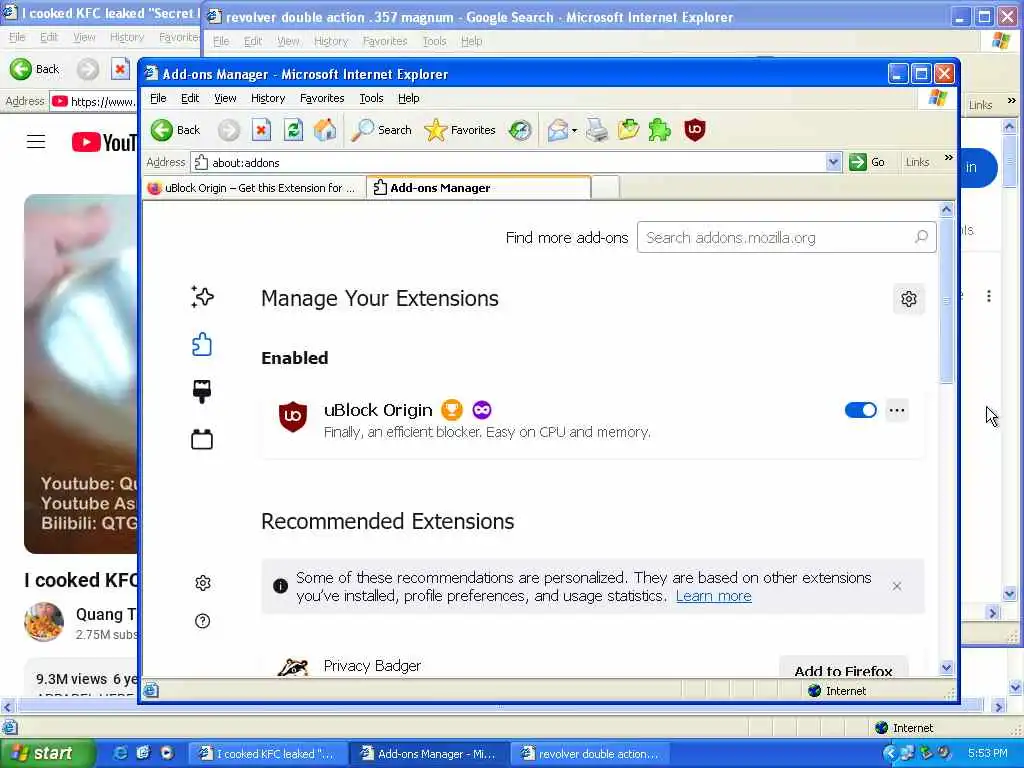This screenshot has width=1024, height=768.
Task: Open File menu in Add-ons Manager
Action: click(158, 98)
